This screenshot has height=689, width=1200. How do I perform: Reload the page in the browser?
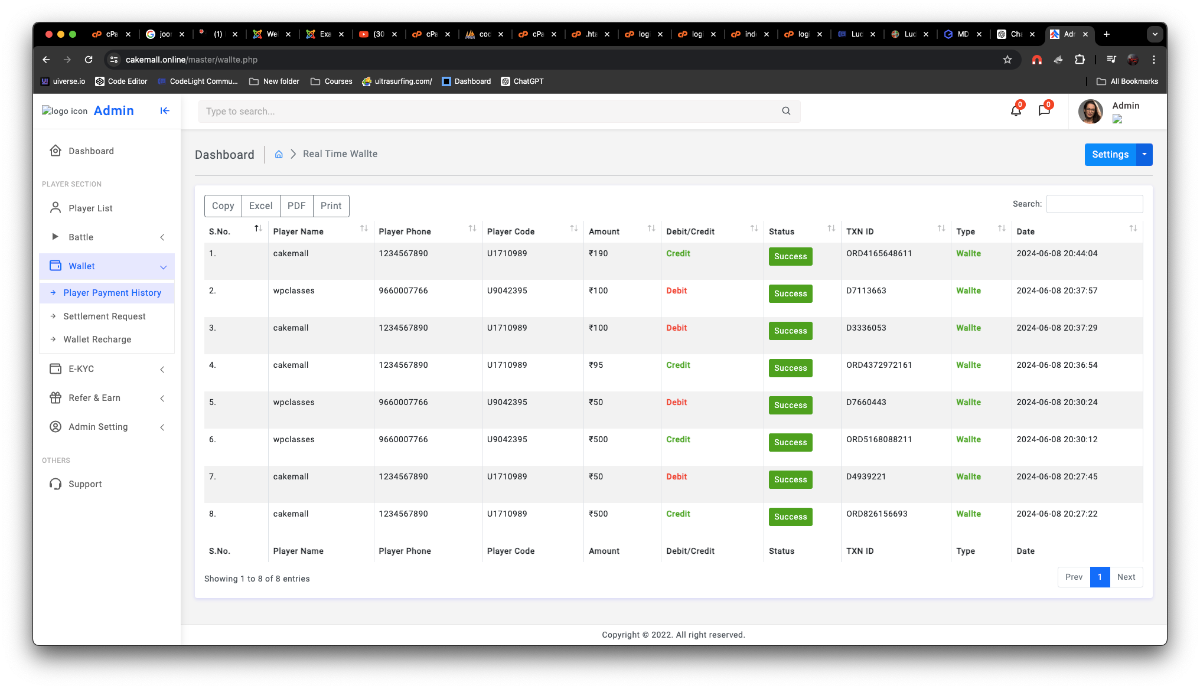(x=89, y=60)
